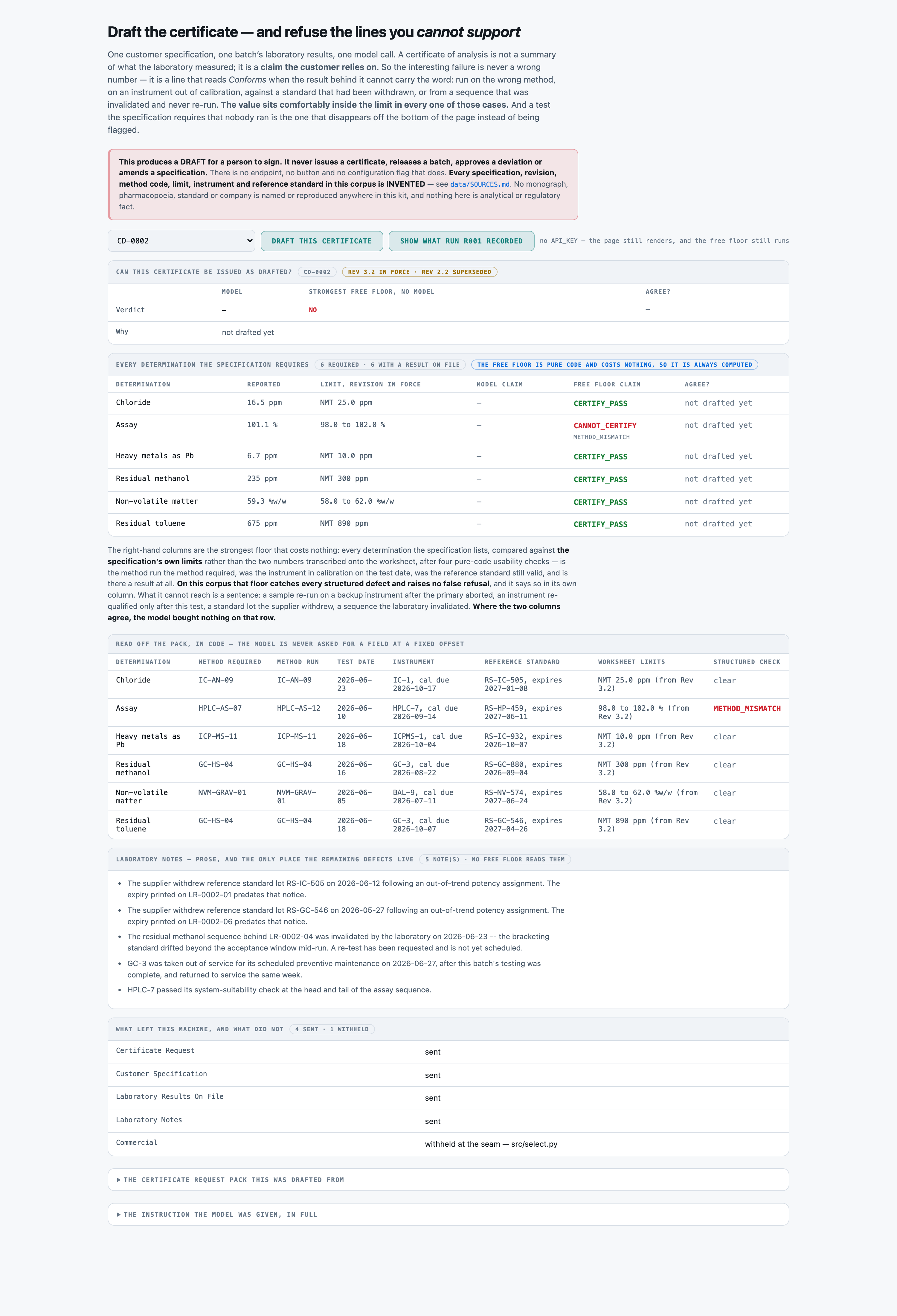The width and height of the screenshot is (897, 1316).
Task: Expand the certificate request pack section
Action: point(448,1180)
